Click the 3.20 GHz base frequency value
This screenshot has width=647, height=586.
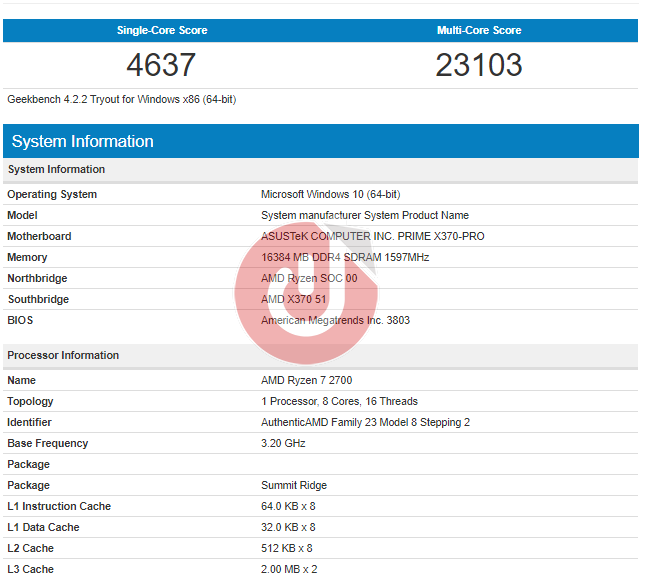(283, 443)
